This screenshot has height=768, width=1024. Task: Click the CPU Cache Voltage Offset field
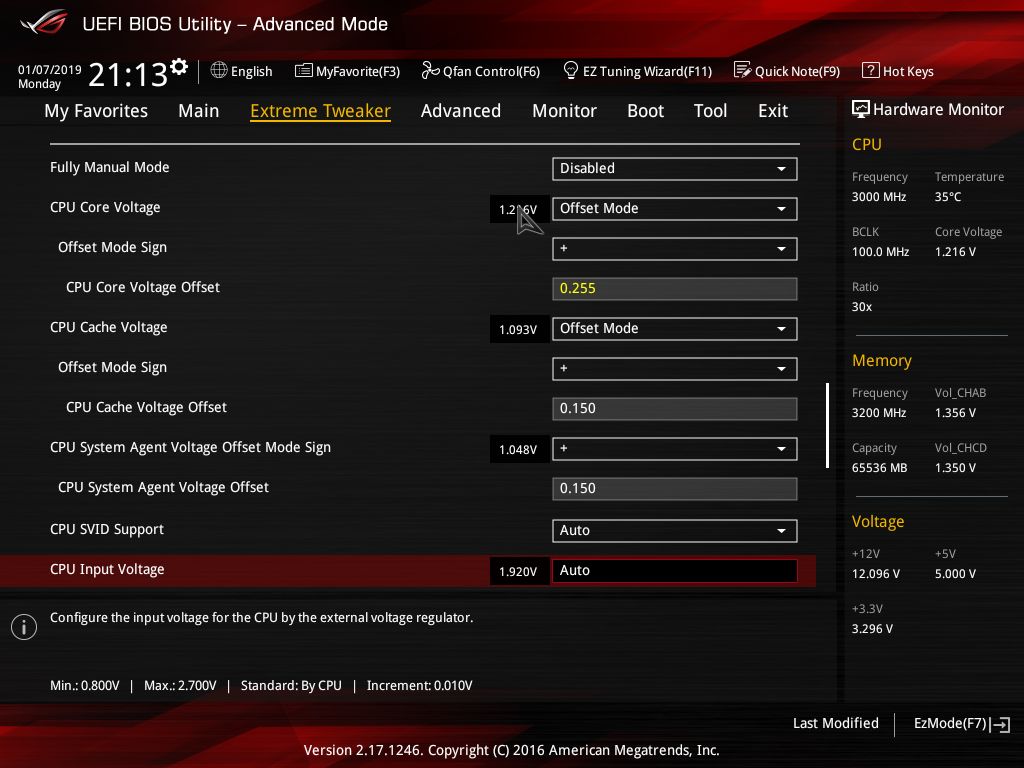[x=675, y=408]
